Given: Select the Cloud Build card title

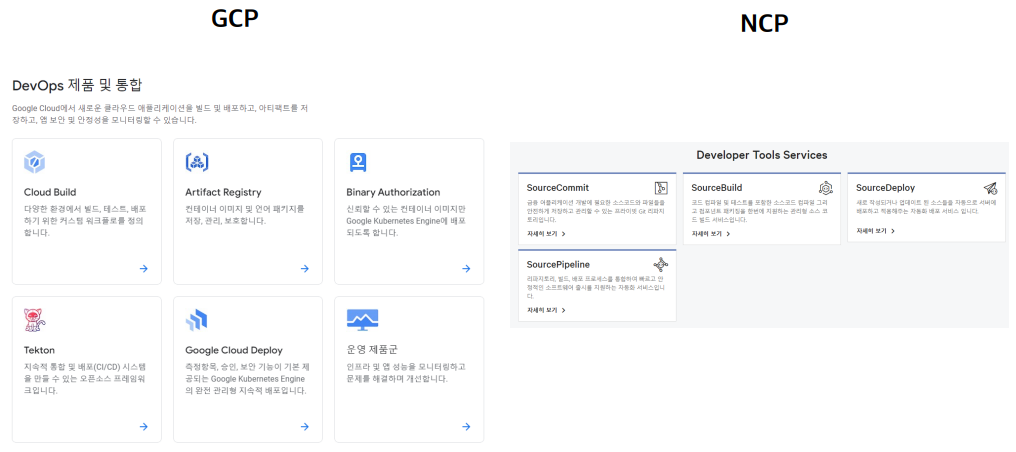Looking at the screenshot, I should click(50, 192).
